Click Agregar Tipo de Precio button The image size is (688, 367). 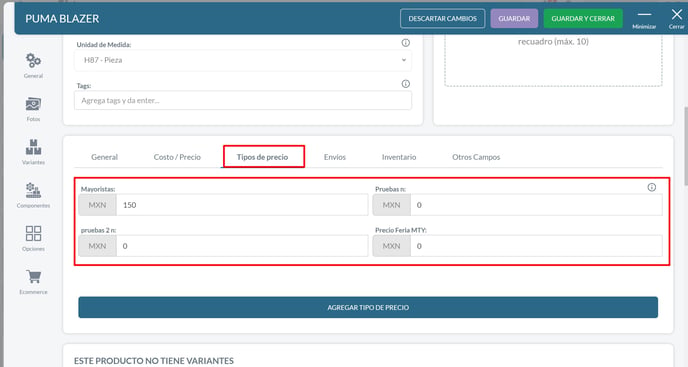[x=368, y=307]
